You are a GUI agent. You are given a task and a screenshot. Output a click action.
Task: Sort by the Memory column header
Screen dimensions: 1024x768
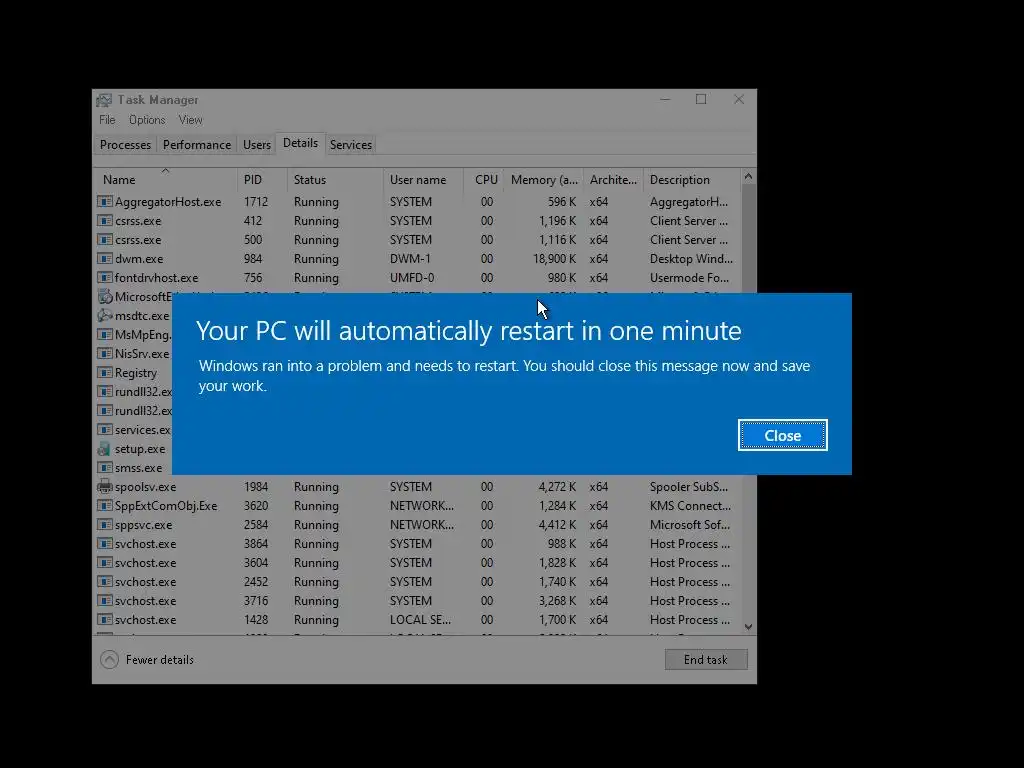[x=543, y=180]
